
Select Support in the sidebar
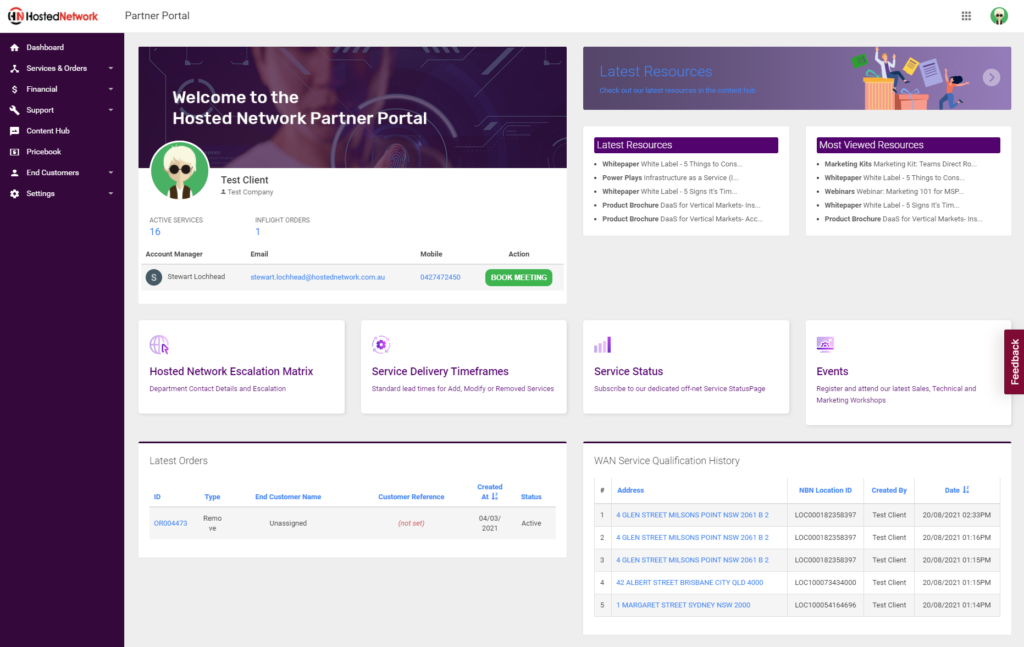40,110
